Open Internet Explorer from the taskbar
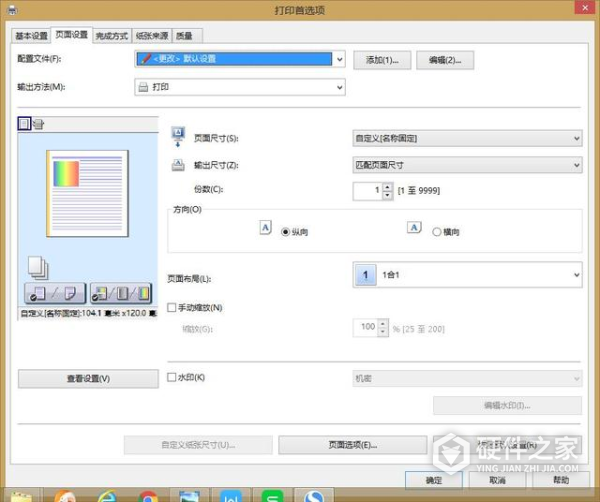This screenshot has height=502, width=600. (106, 496)
